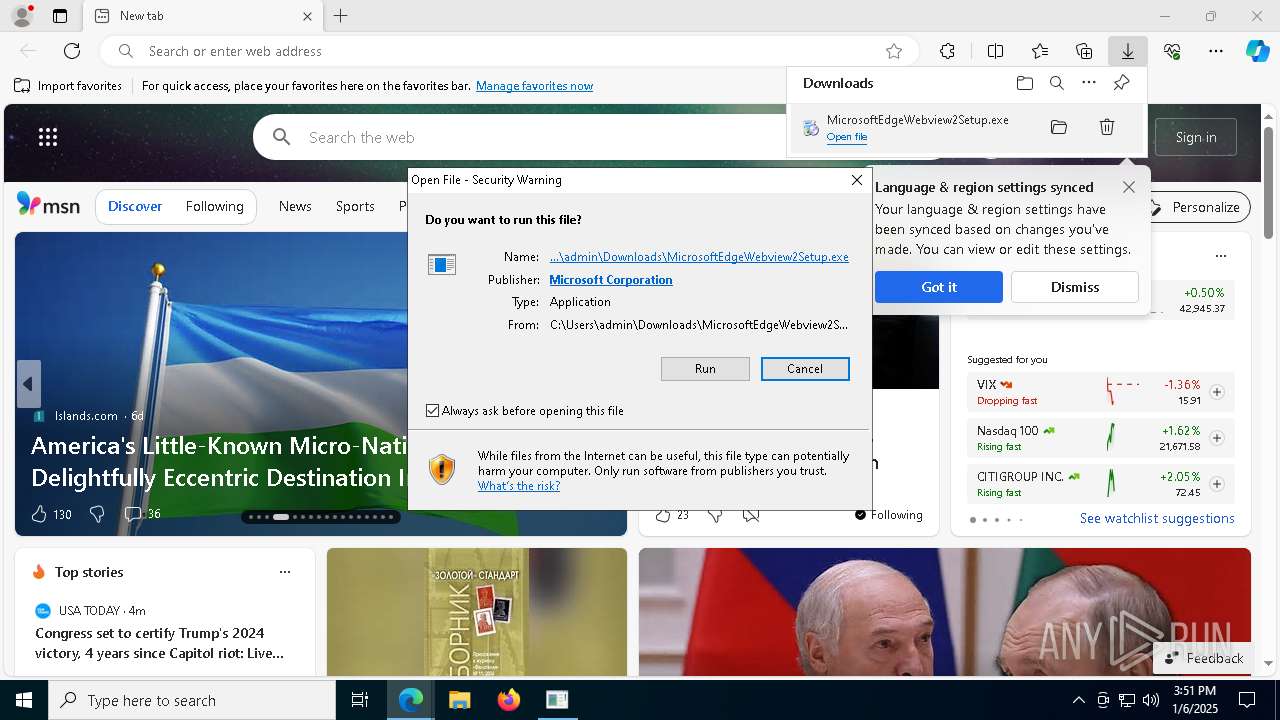This screenshot has width=1280, height=720.
Task: Add CITIGROUP INC. to watchlist
Action: pos(1217,484)
